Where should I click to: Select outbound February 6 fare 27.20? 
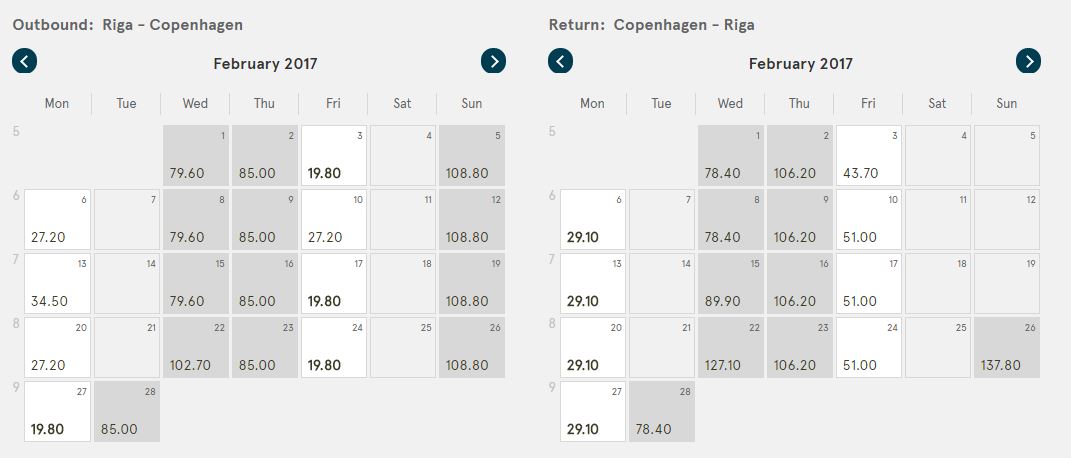(x=57, y=220)
